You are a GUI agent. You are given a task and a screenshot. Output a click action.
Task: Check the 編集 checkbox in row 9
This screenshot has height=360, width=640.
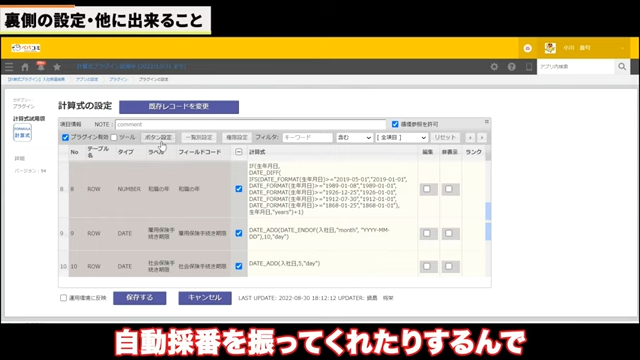point(427,233)
